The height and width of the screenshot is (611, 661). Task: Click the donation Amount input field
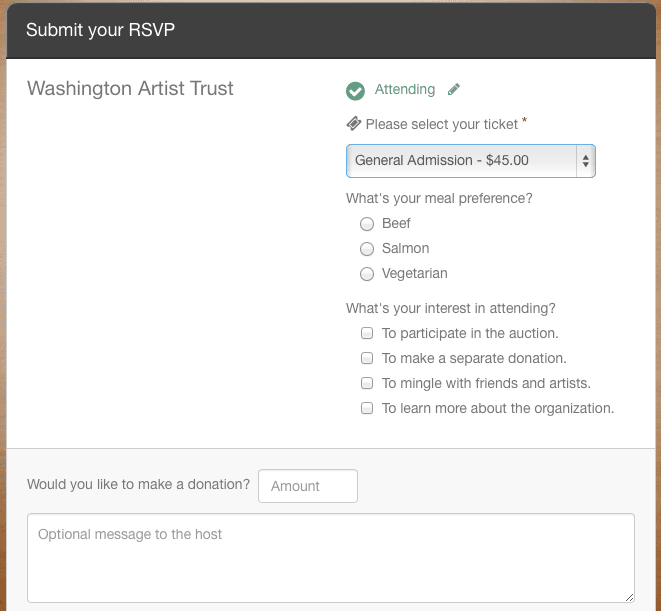[x=307, y=486]
